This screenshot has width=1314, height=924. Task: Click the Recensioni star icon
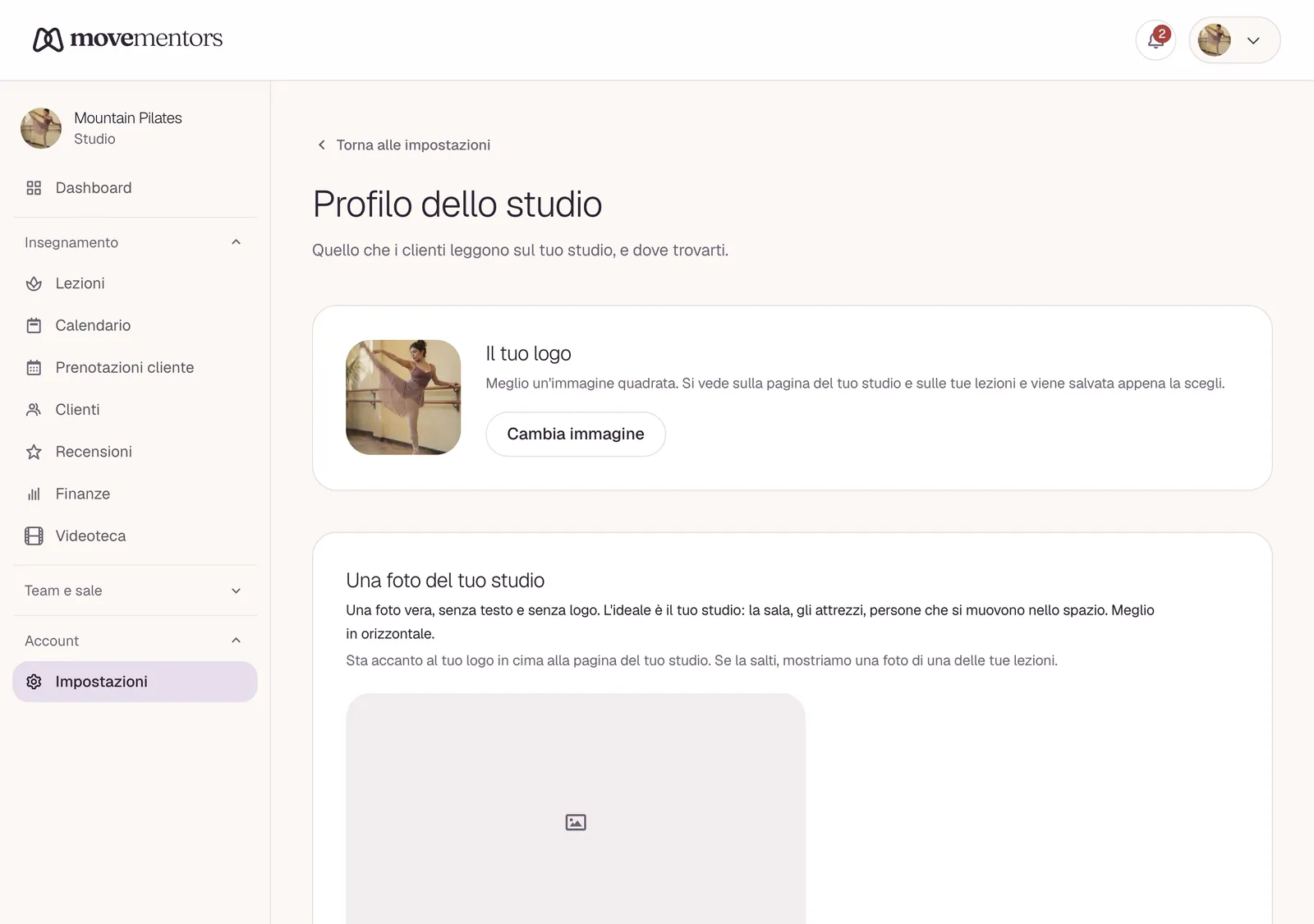34,452
